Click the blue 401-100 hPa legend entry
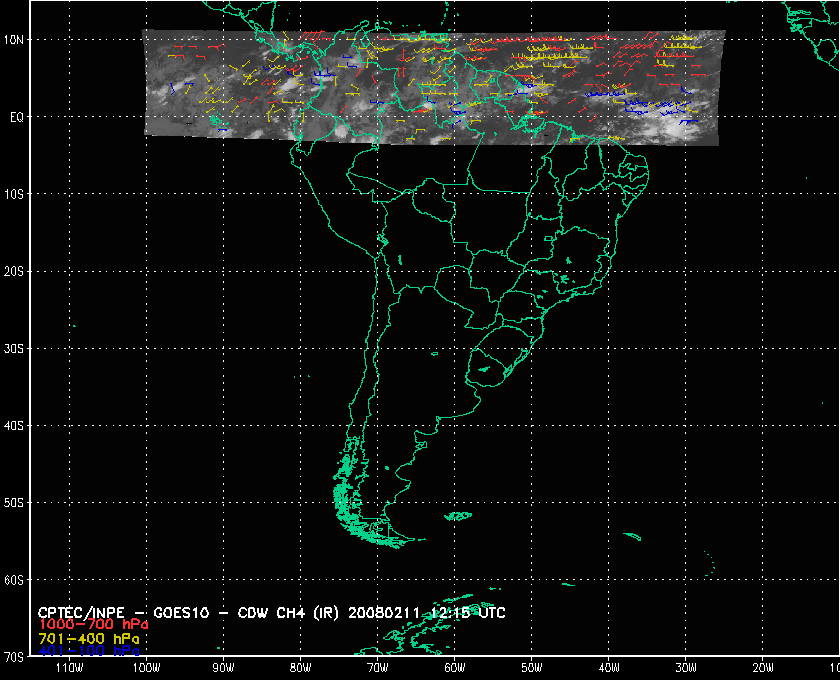The width and height of the screenshot is (840, 680). pos(89,651)
